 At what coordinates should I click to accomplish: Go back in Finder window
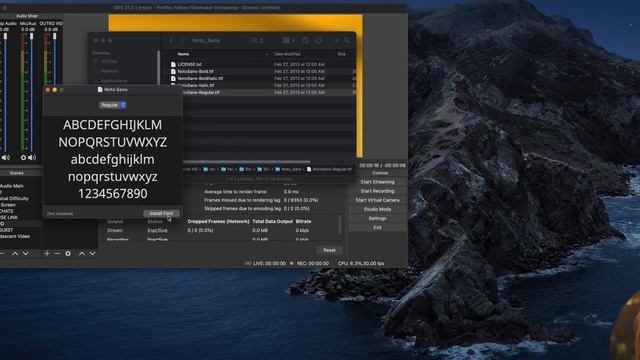[x=171, y=40]
